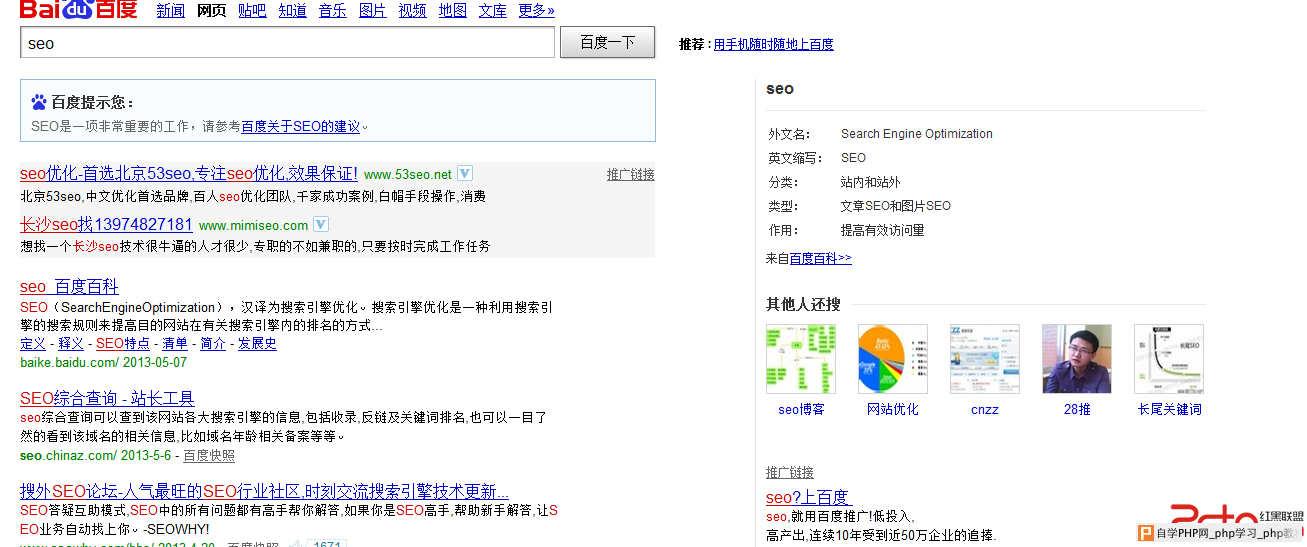Image resolution: width=1307 pixels, height=547 pixels.
Task: Click the 百度一下 search button
Action: click(x=607, y=42)
